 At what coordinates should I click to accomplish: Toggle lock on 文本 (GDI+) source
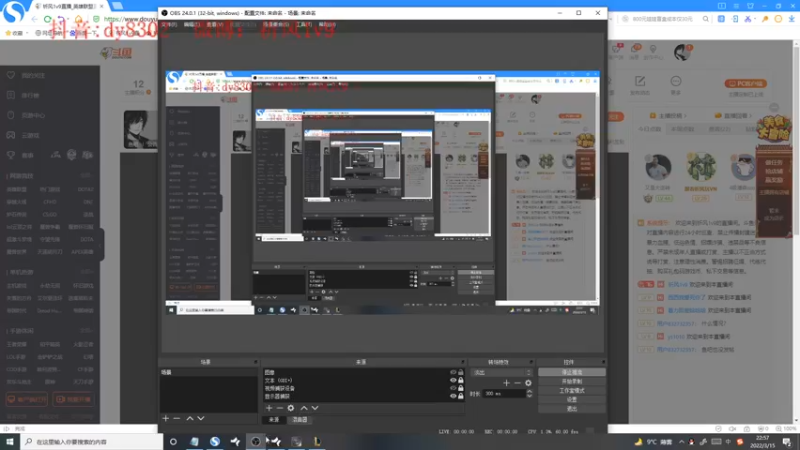(x=461, y=380)
